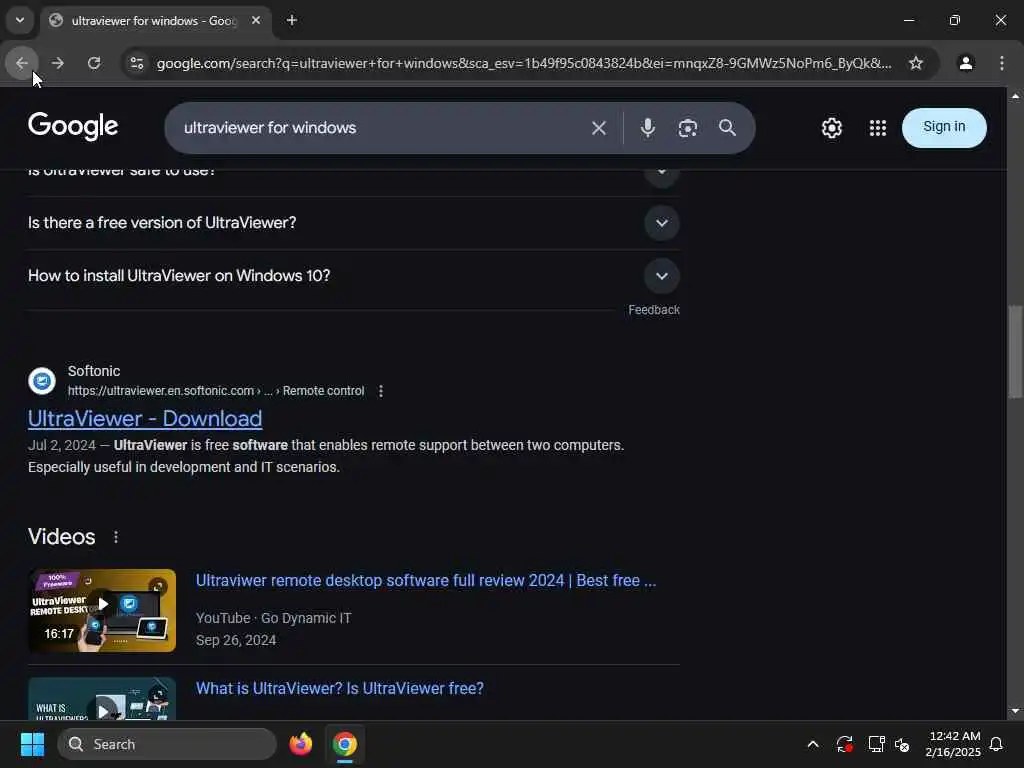Click the Softonic URL breadcrumb text
The height and width of the screenshot is (768, 1024).
tap(216, 391)
